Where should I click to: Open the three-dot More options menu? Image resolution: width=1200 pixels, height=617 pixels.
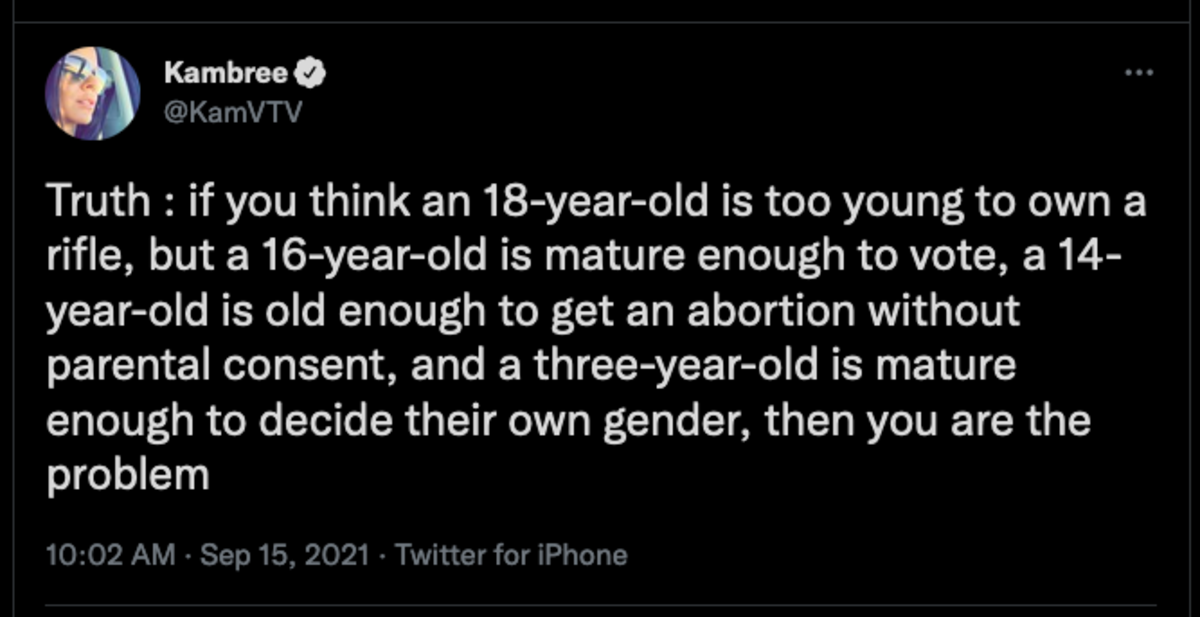(x=1138, y=73)
